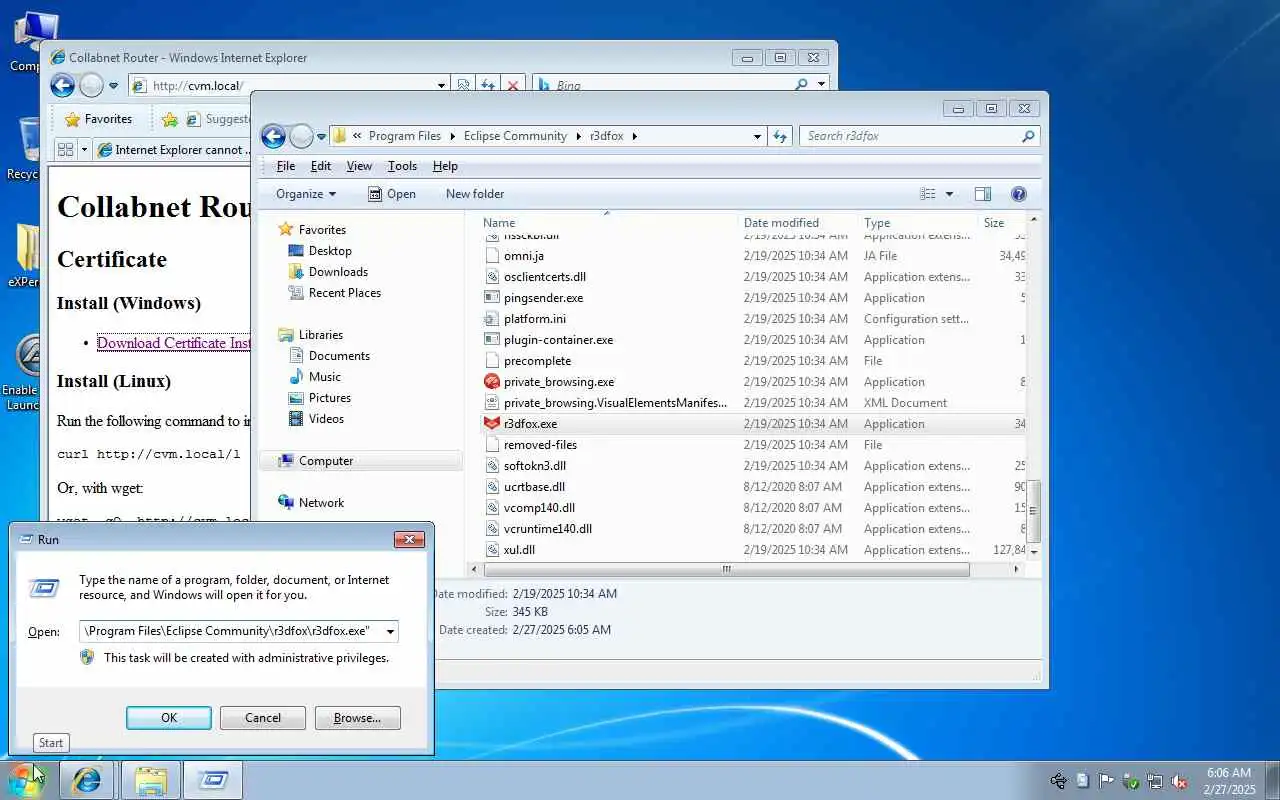Click the Explorer Back navigation button
This screenshot has width=1280, height=800.
click(x=273, y=136)
